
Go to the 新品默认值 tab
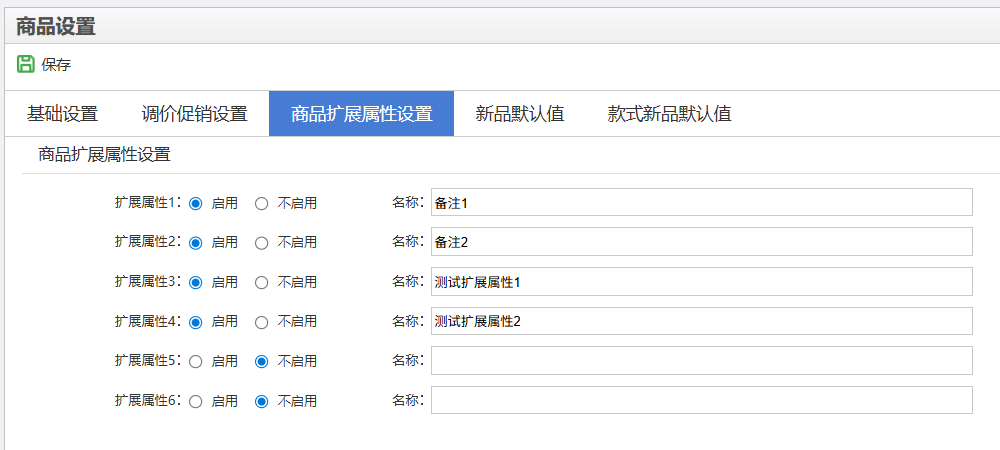[520, 114]
